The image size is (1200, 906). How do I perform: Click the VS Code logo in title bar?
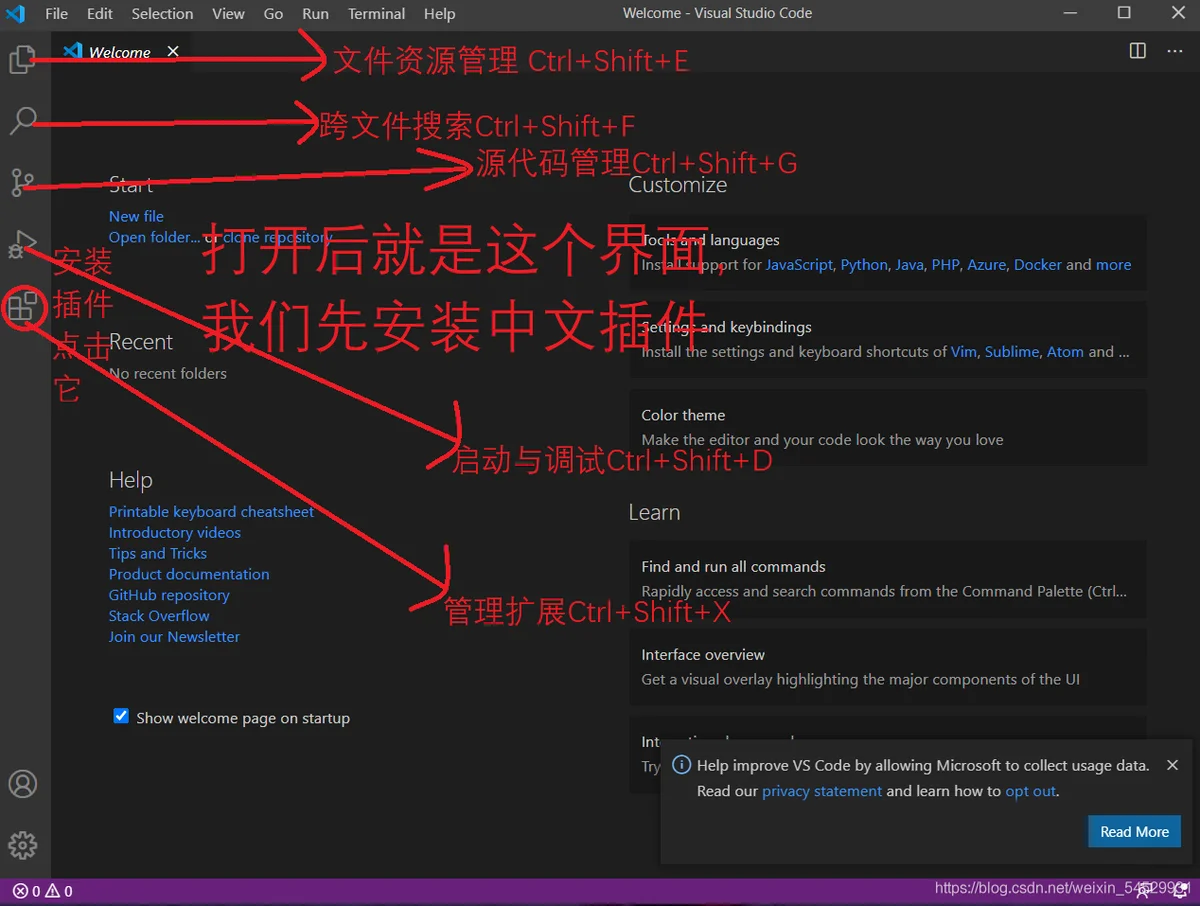click(x=15, y=13)
